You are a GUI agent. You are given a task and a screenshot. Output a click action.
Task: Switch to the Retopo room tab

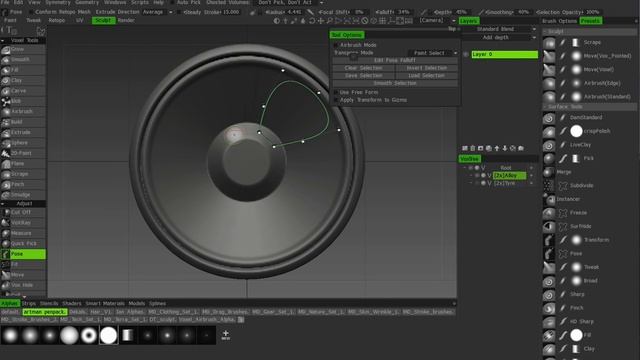56,20
